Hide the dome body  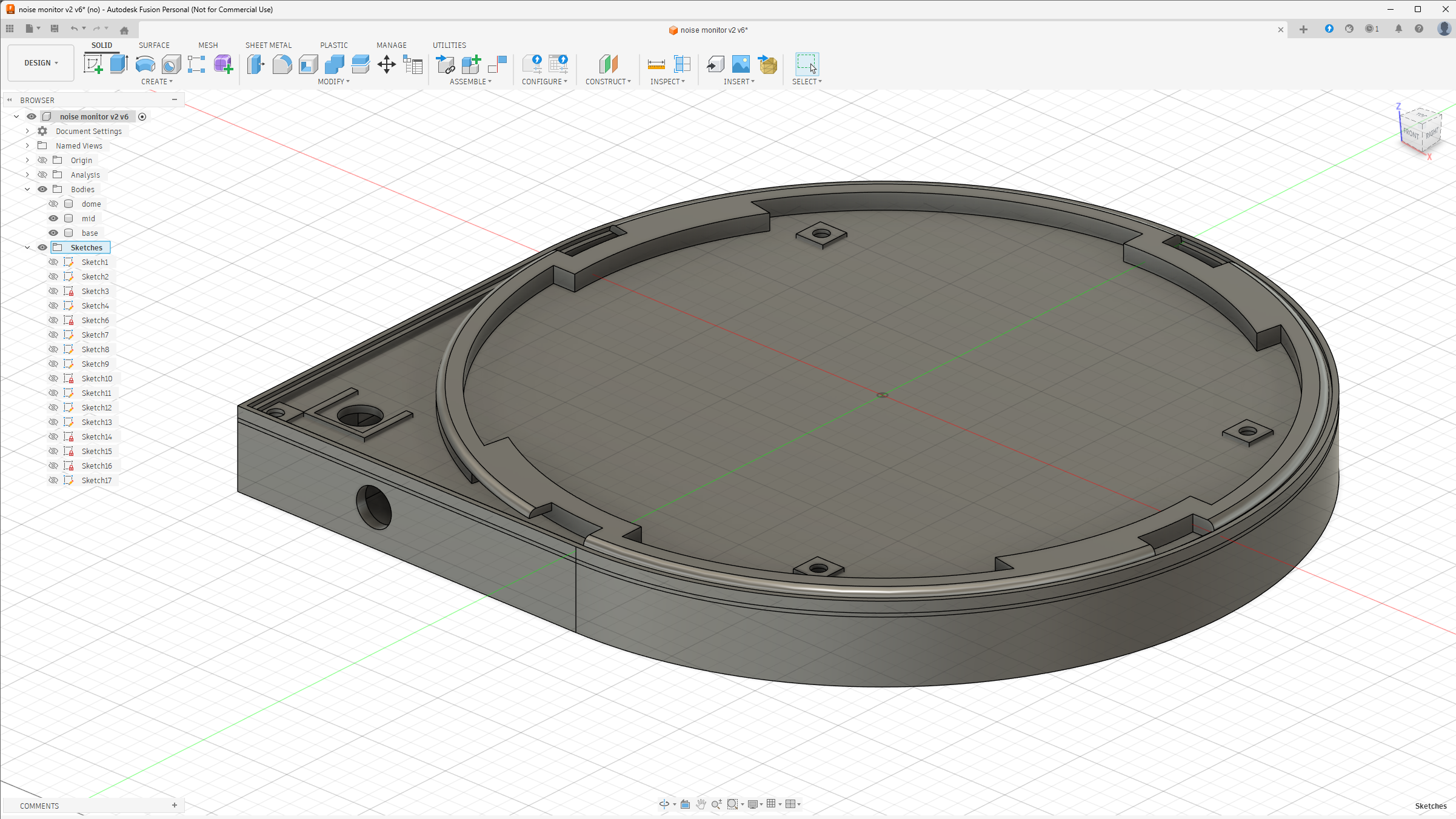(53, 204)
